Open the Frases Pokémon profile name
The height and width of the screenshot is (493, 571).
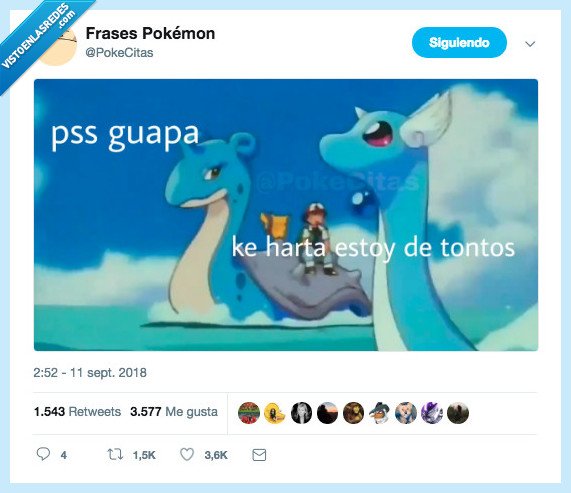point(150,33)
